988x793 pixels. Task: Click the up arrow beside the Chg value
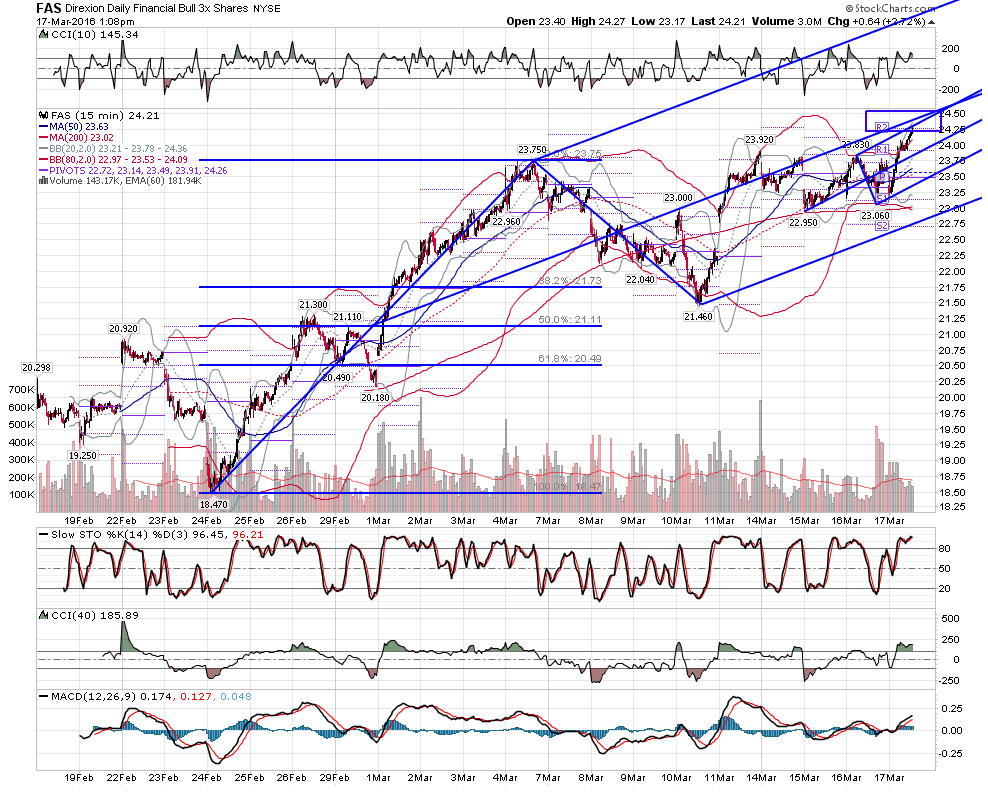(x=931, y=21)
